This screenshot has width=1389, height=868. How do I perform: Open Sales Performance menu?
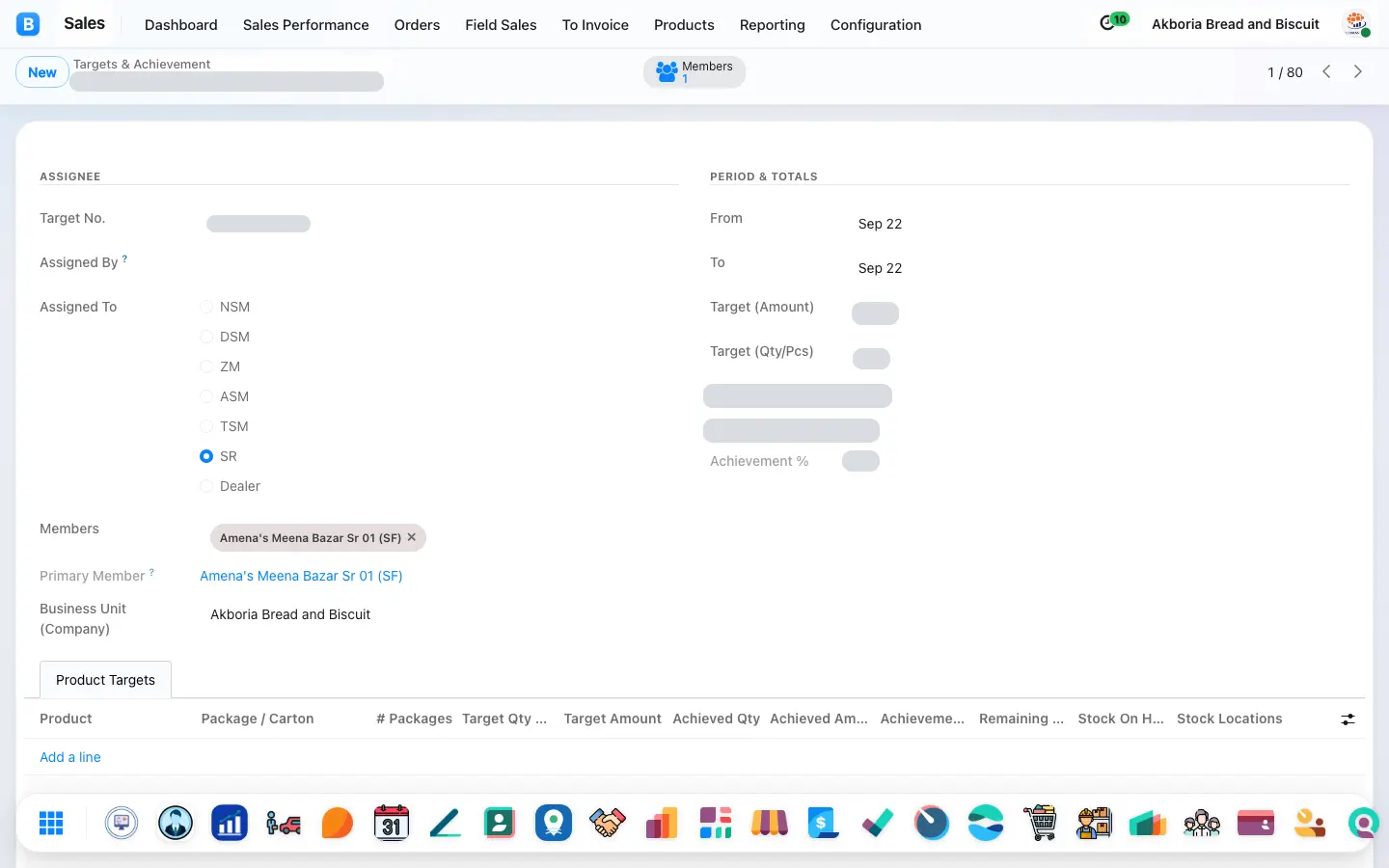(306, 25)
